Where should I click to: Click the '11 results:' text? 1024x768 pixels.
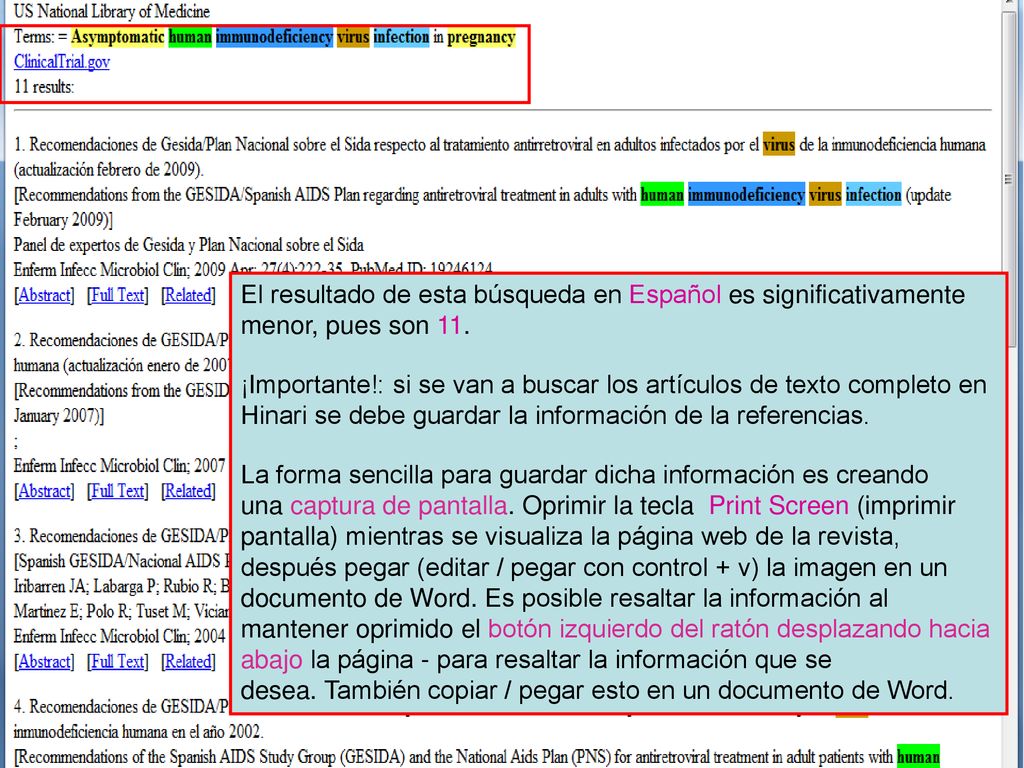44,87
